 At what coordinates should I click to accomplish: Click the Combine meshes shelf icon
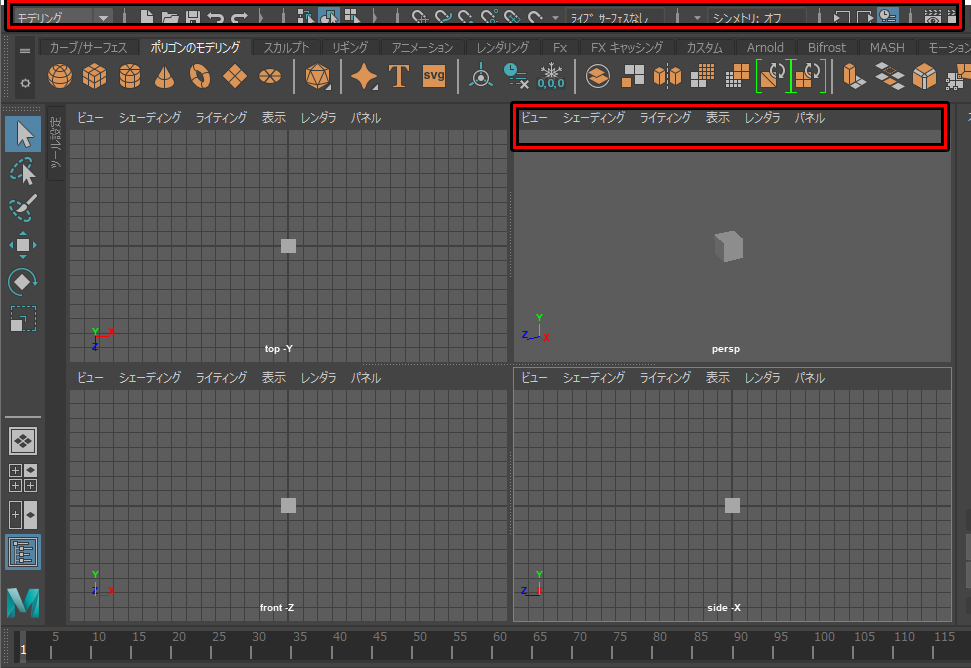[x=598, y=76]
